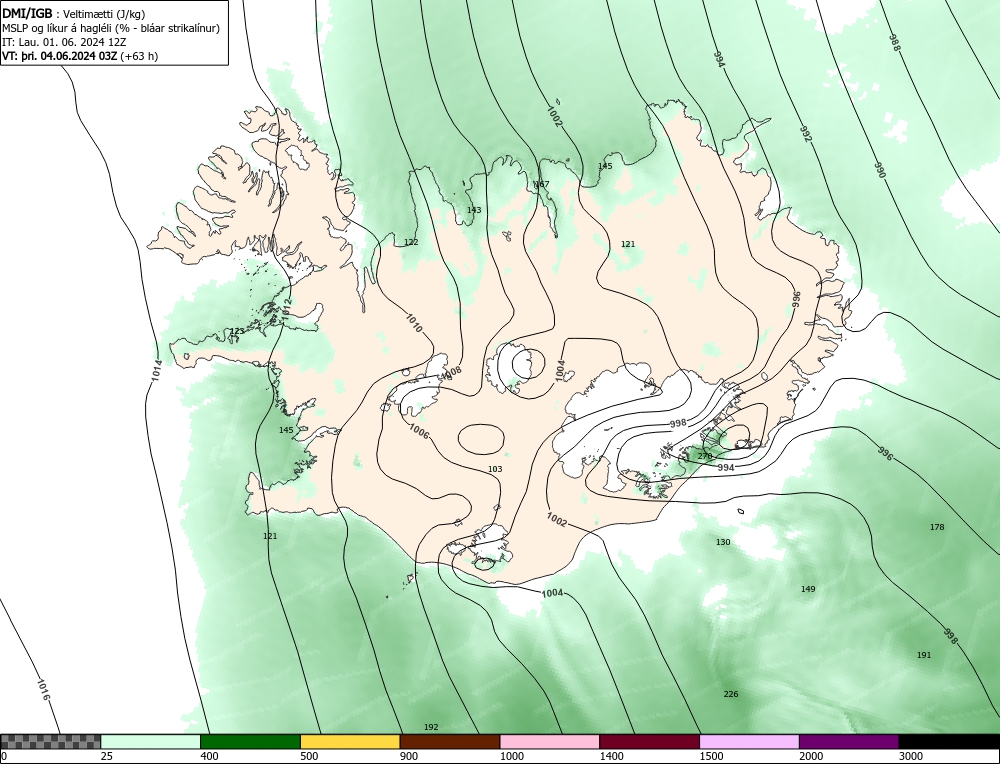Click the CAPE value 192
Viewport: 1000px width, 764px height.
[431, 727]
